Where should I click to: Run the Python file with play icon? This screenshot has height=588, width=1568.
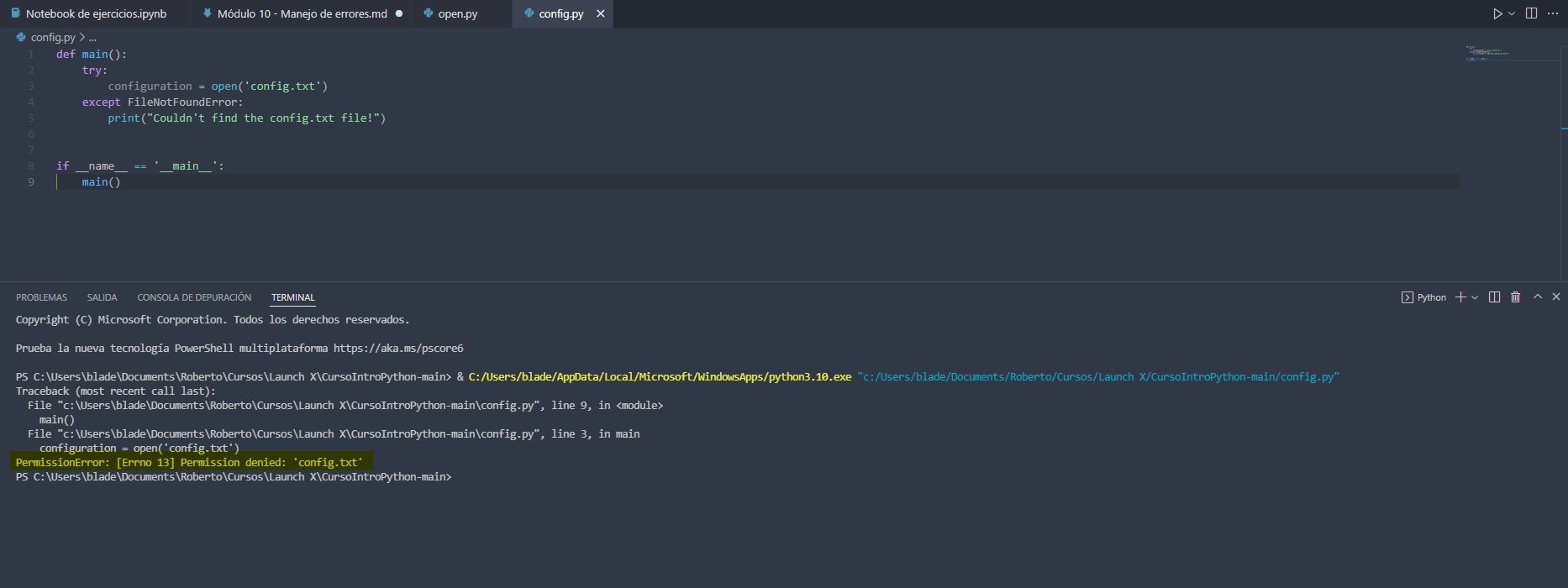pos(1497,13)
